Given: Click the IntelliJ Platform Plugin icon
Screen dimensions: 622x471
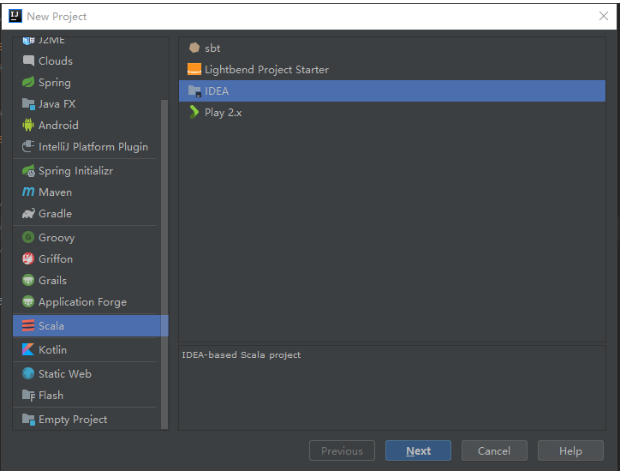Looking at the screenshot, I should [28, 146].
